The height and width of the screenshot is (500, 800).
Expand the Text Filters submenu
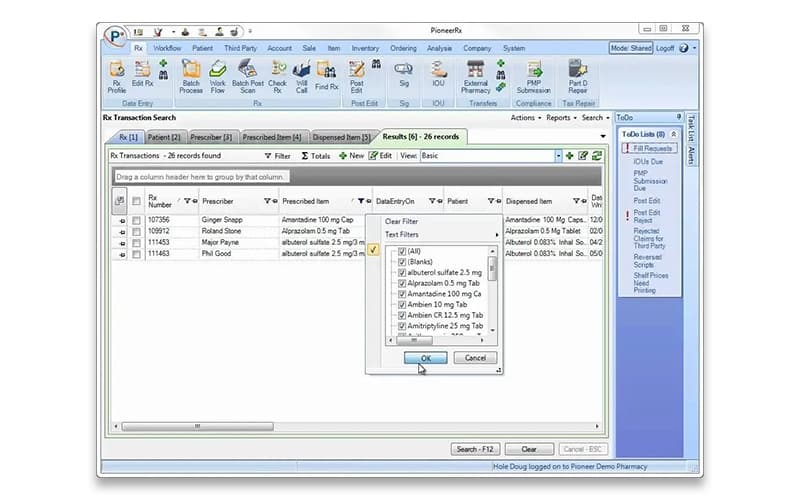pyautogui.click(x=442, y=235)
